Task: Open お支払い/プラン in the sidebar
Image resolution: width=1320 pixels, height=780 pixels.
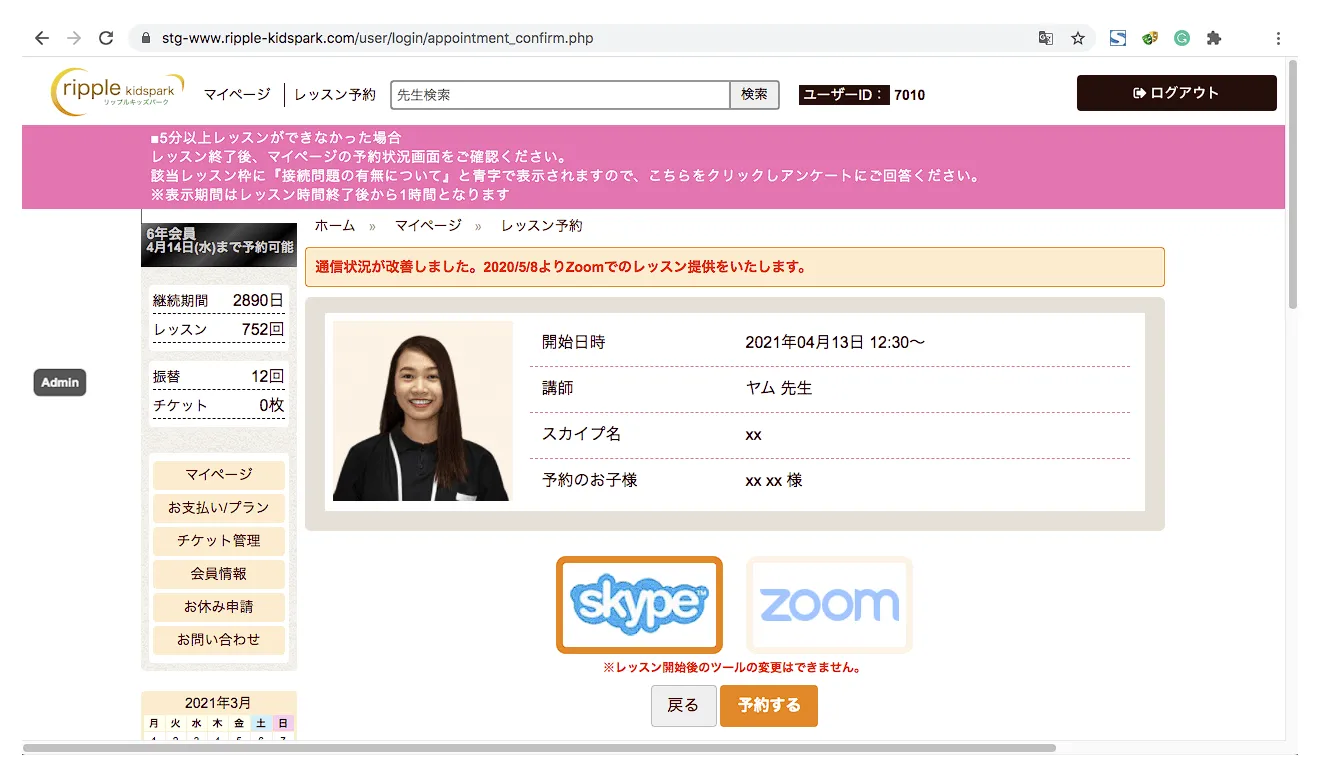Action: pos(218,508)
